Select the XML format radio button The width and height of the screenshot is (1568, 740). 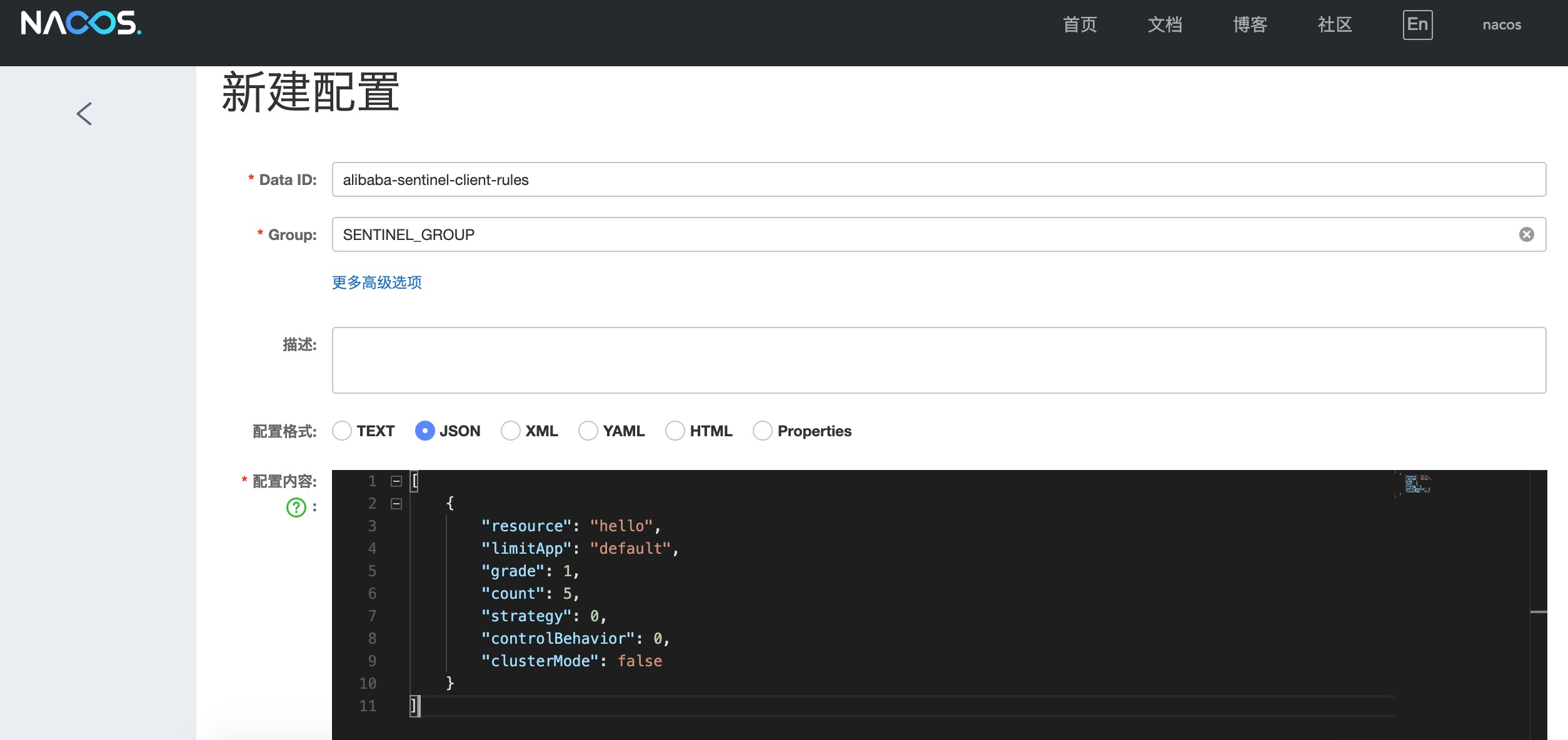[511, 431]
